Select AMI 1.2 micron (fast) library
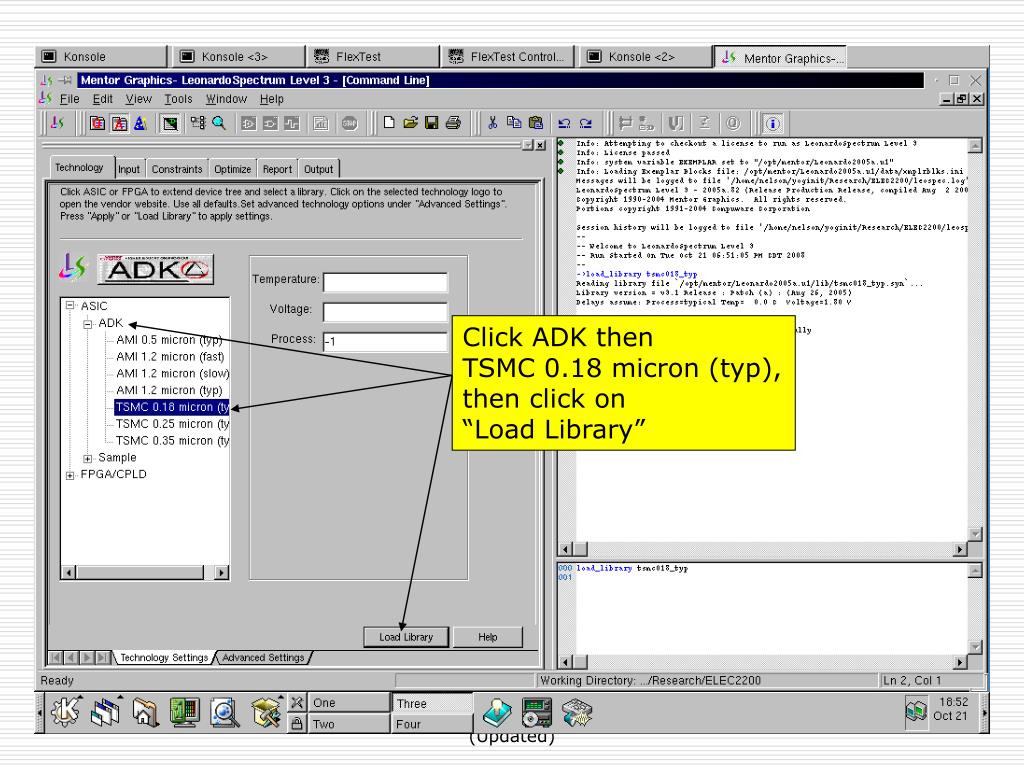 (170, 357)
